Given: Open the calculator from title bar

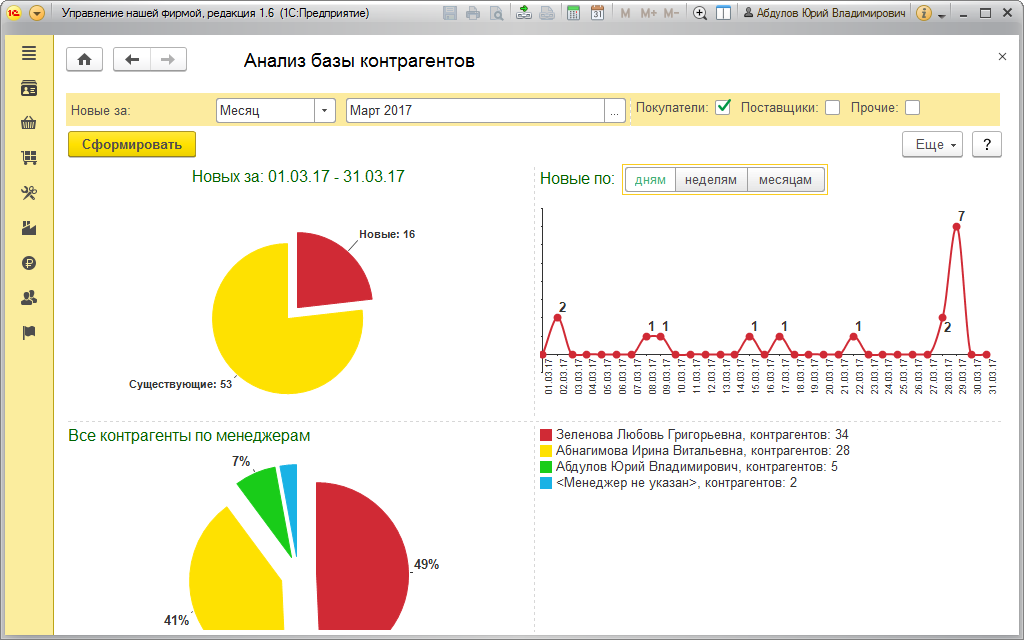Looking at the screenshot, I should pyautogui.click(x=573, y=14).
